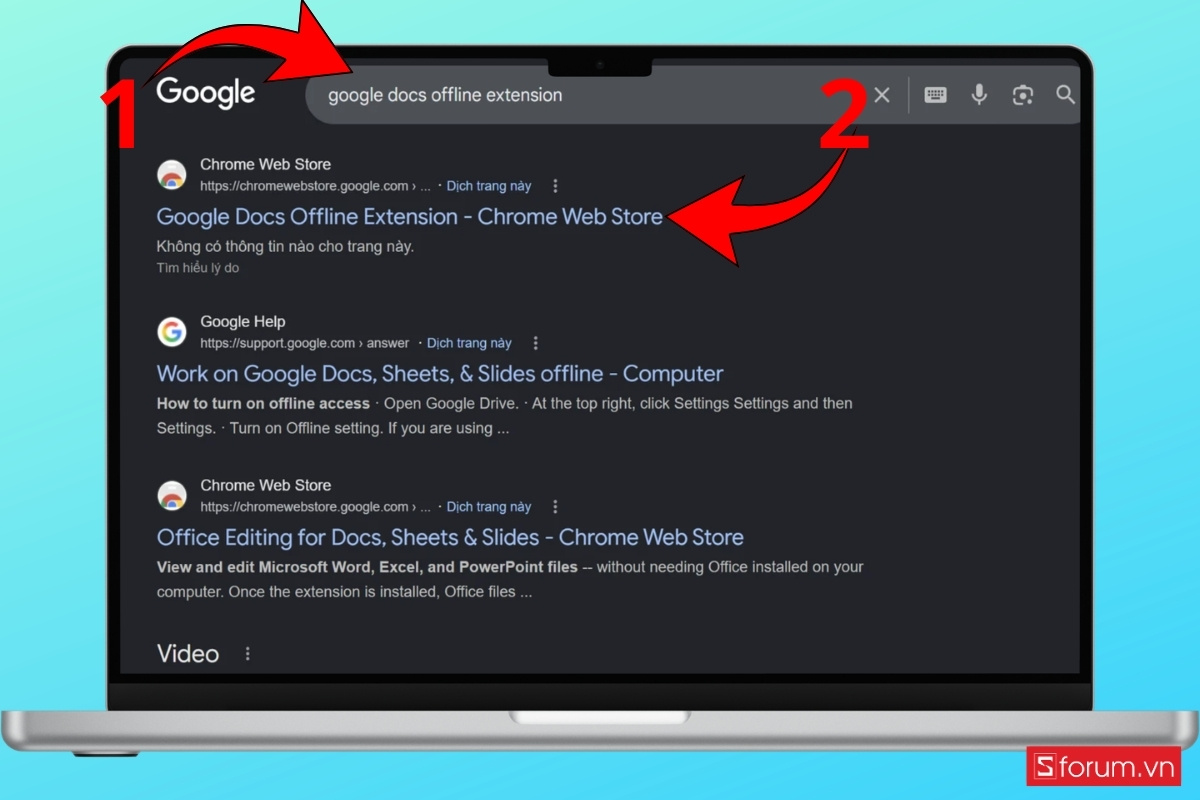This screenshot has height=800, width=1200.
Task: Start voice search with microphone icon
Action: pyautogui.click(x=979, y=95)
